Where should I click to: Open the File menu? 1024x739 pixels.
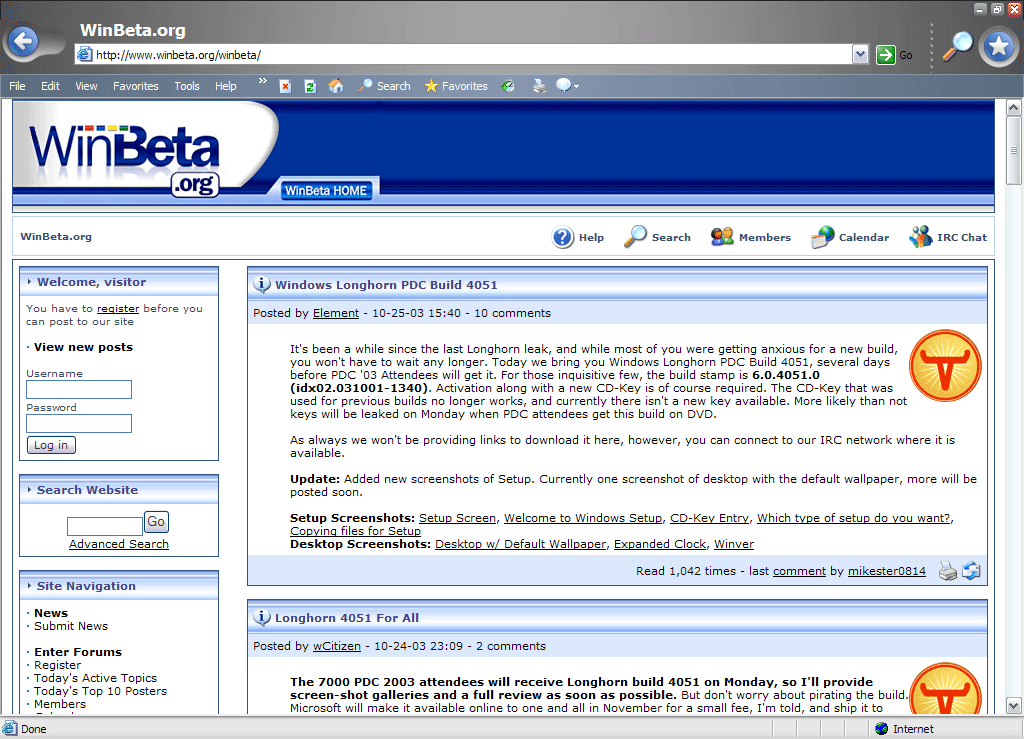[x=18, y=86]
